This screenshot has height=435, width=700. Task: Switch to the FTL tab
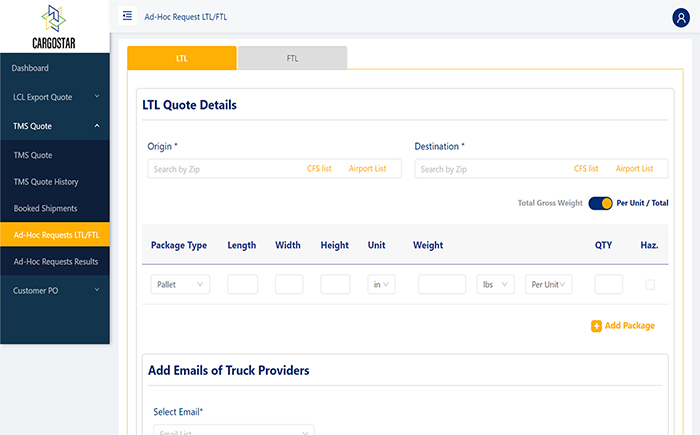292,58
